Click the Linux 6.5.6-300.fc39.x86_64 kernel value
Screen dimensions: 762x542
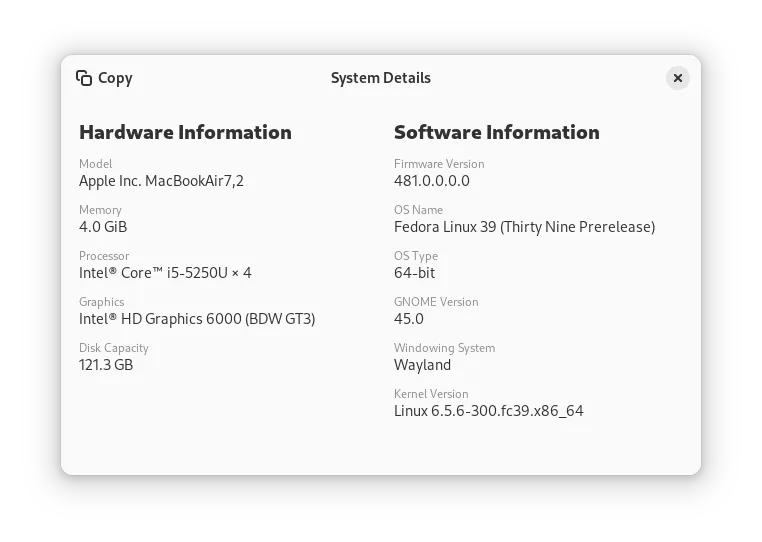point(488,411)
